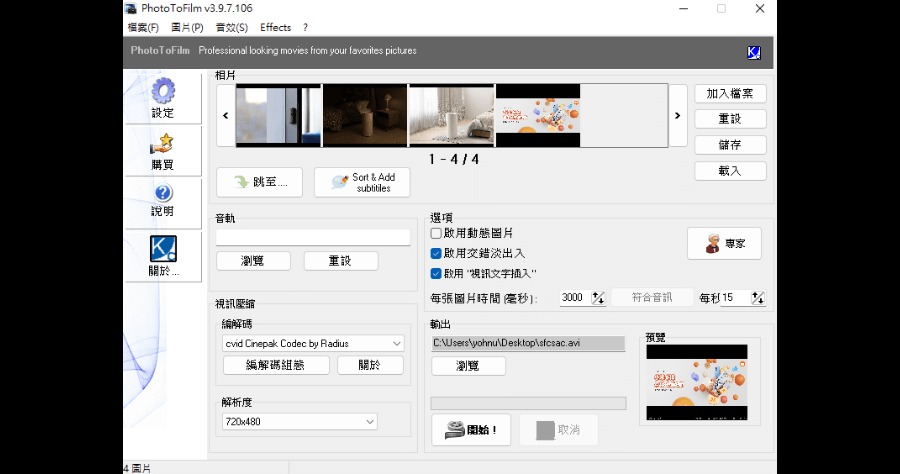Show next photos with right arrow
Screen dimensions: 900x474
pos(678,116)
